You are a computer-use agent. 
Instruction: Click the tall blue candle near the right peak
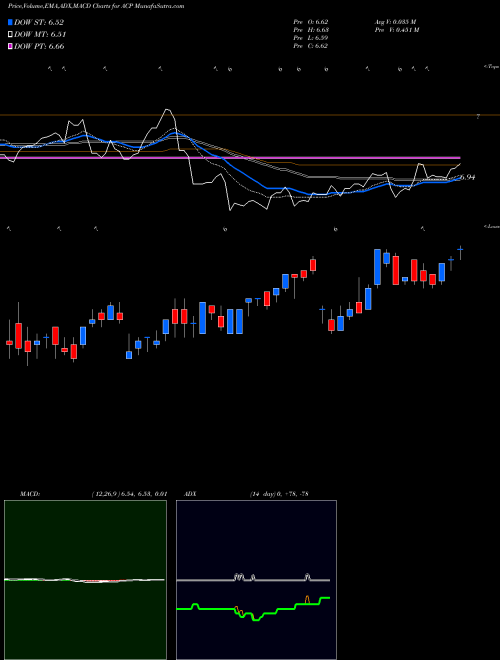(x=378, y=268)
